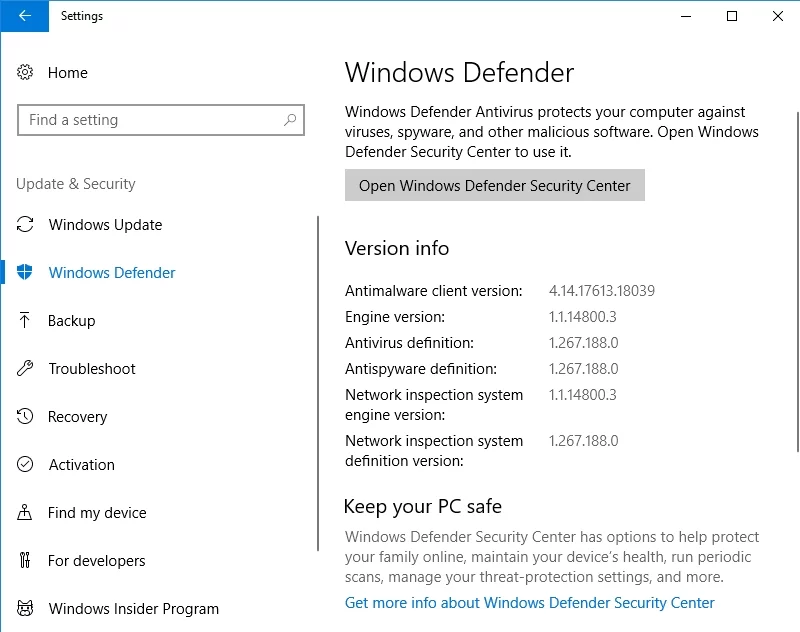
Task: Click the Backup upload arrow icon
Action: (26, 321)
